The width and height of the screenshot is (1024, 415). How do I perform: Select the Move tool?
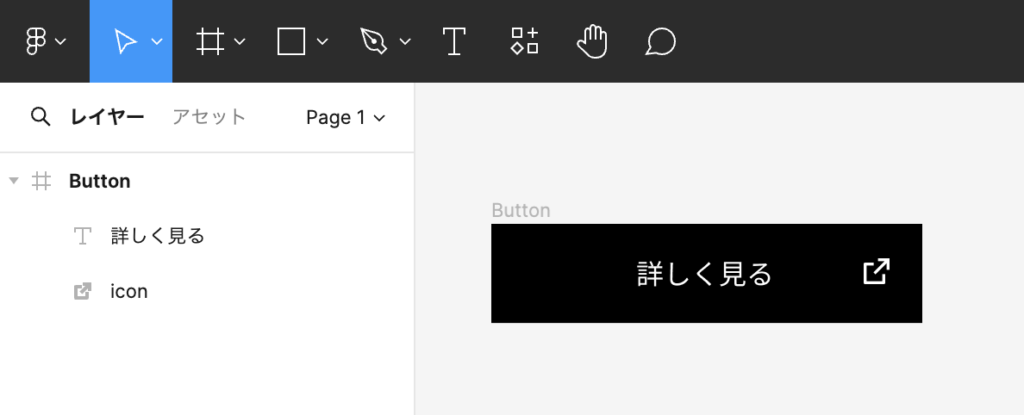click(124, 41)
